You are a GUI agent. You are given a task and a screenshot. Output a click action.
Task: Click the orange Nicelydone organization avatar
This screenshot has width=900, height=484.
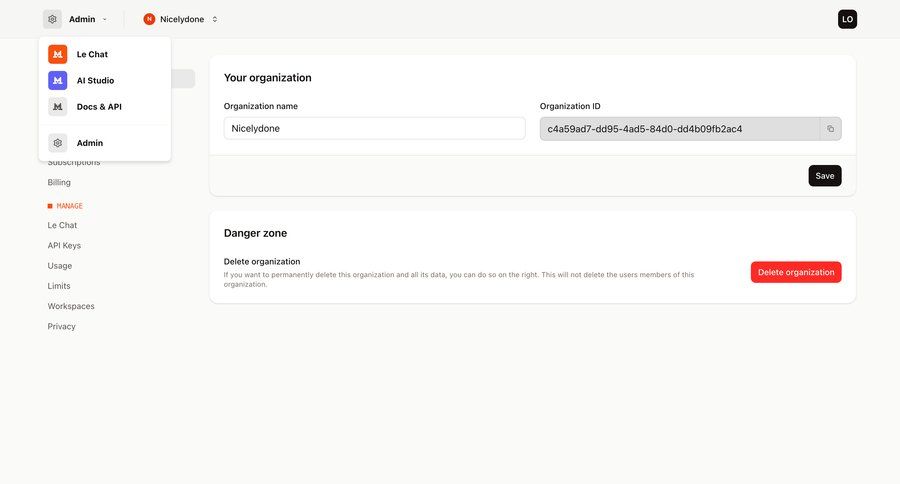pos(149,19)
